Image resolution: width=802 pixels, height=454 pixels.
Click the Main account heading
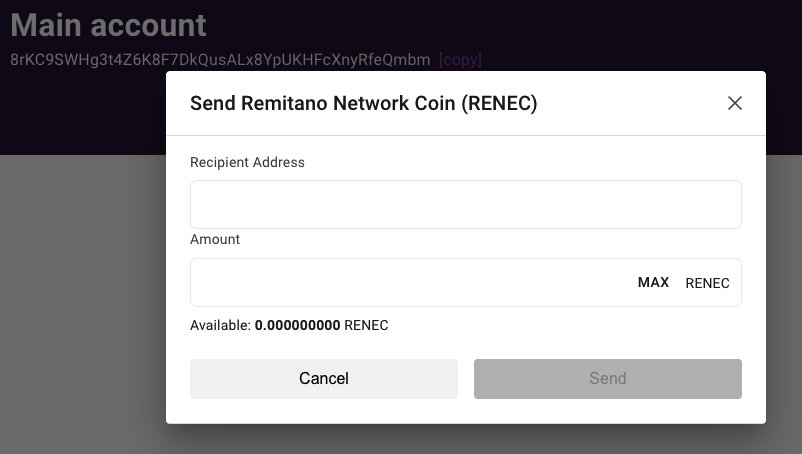click(108, 25)
